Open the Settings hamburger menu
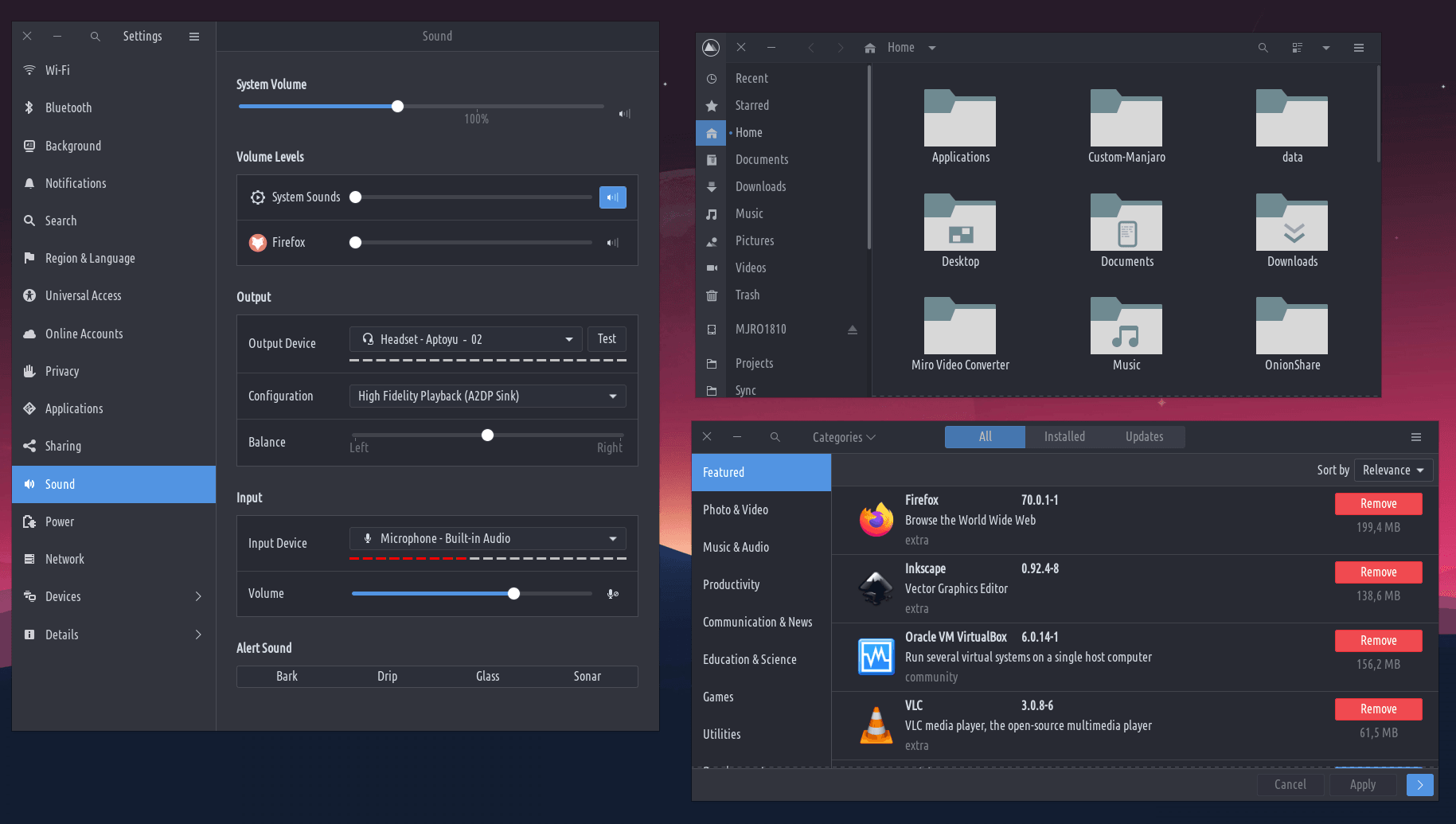This screenshot has width=1456, height=824. point(194,37)
